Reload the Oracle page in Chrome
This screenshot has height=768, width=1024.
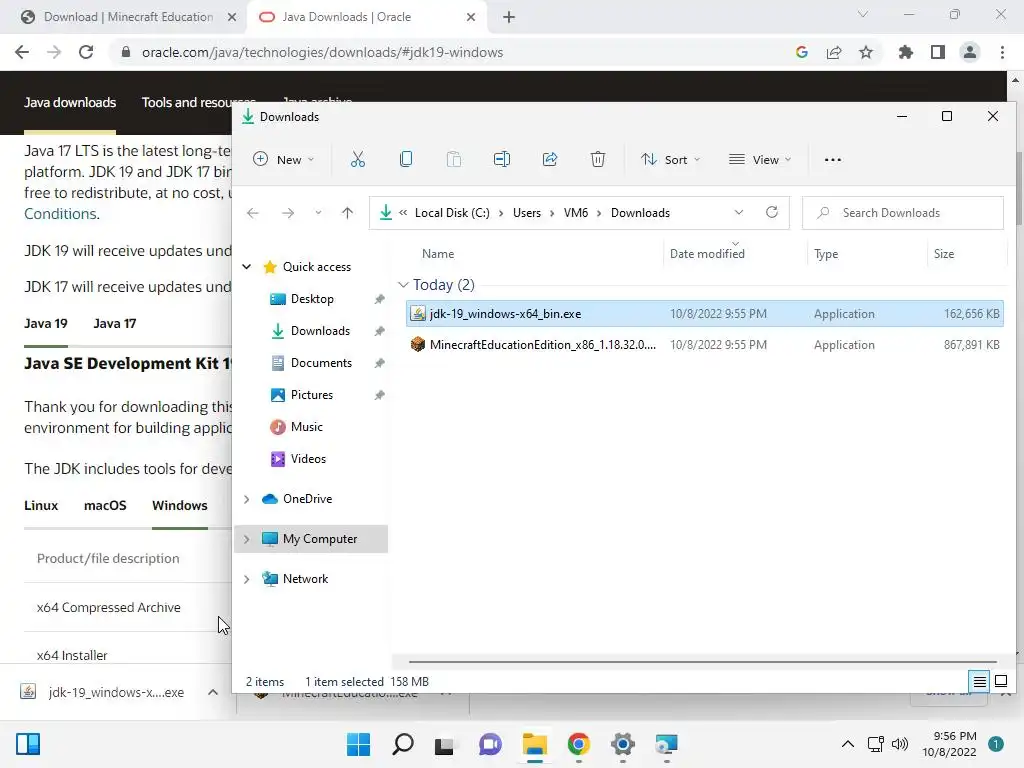(x=86, y=52)
